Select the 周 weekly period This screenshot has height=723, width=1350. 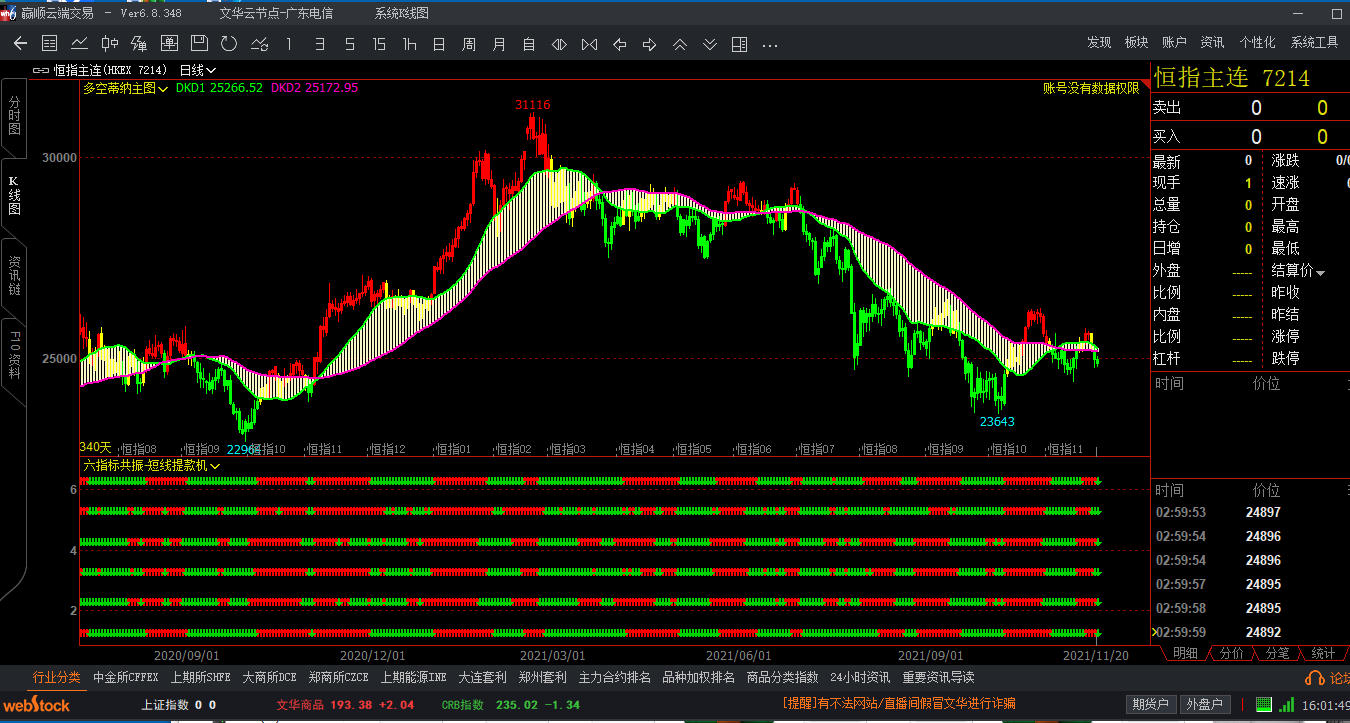click(x=469, y=44)
